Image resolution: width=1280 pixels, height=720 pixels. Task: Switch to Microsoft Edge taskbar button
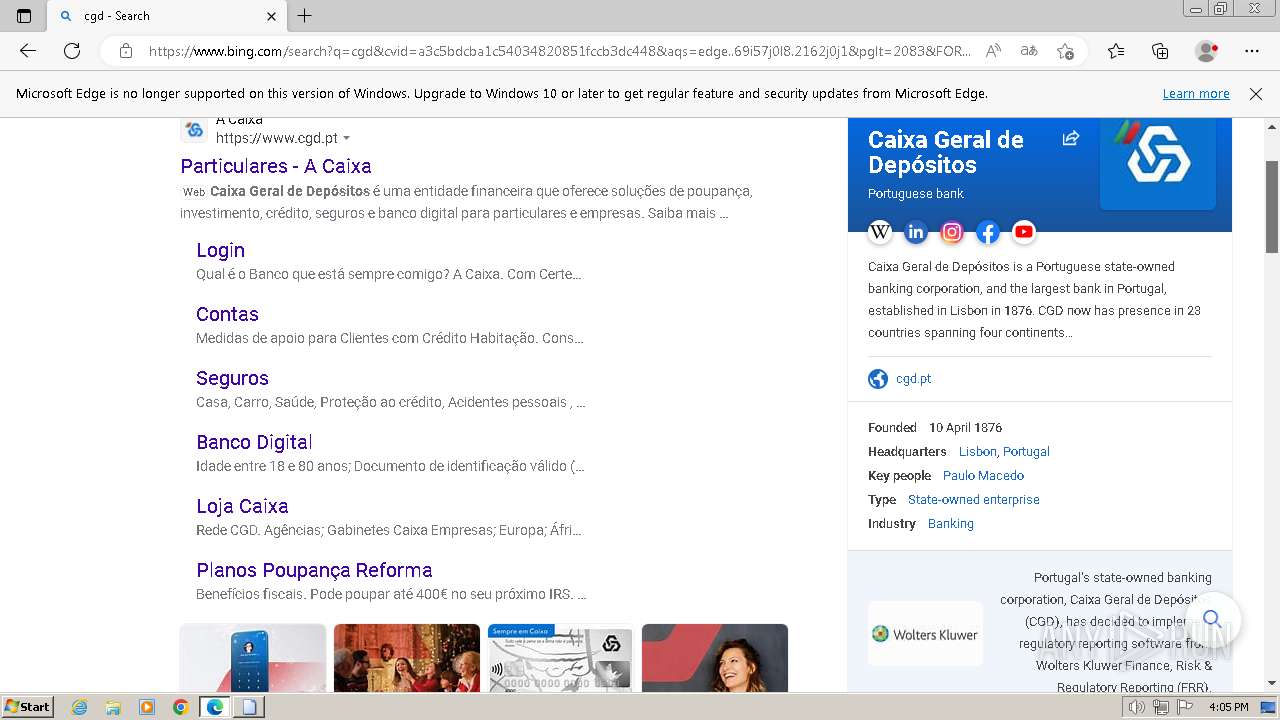point(214,707)
